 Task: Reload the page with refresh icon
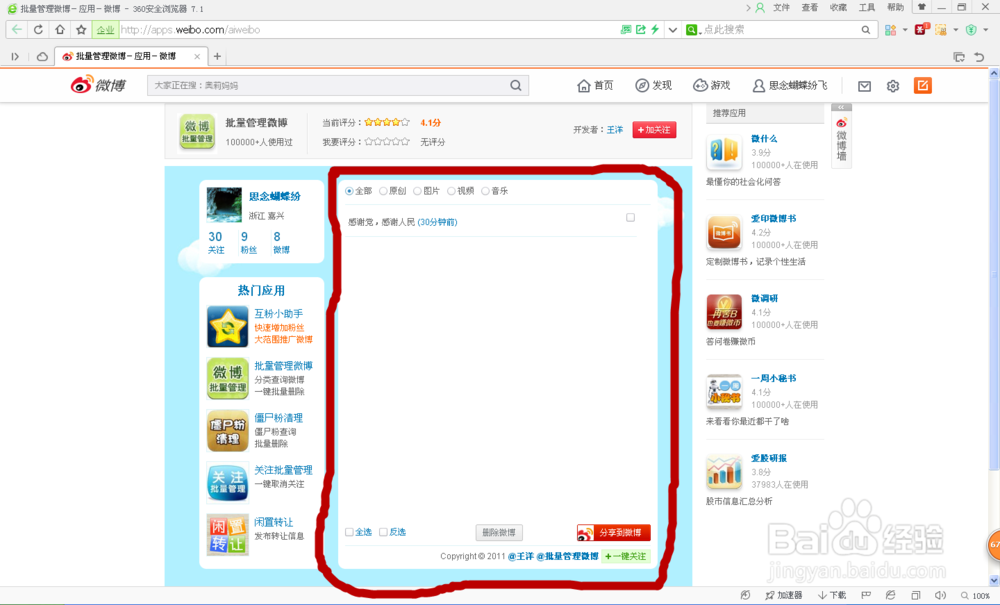(x=38, y=29)
